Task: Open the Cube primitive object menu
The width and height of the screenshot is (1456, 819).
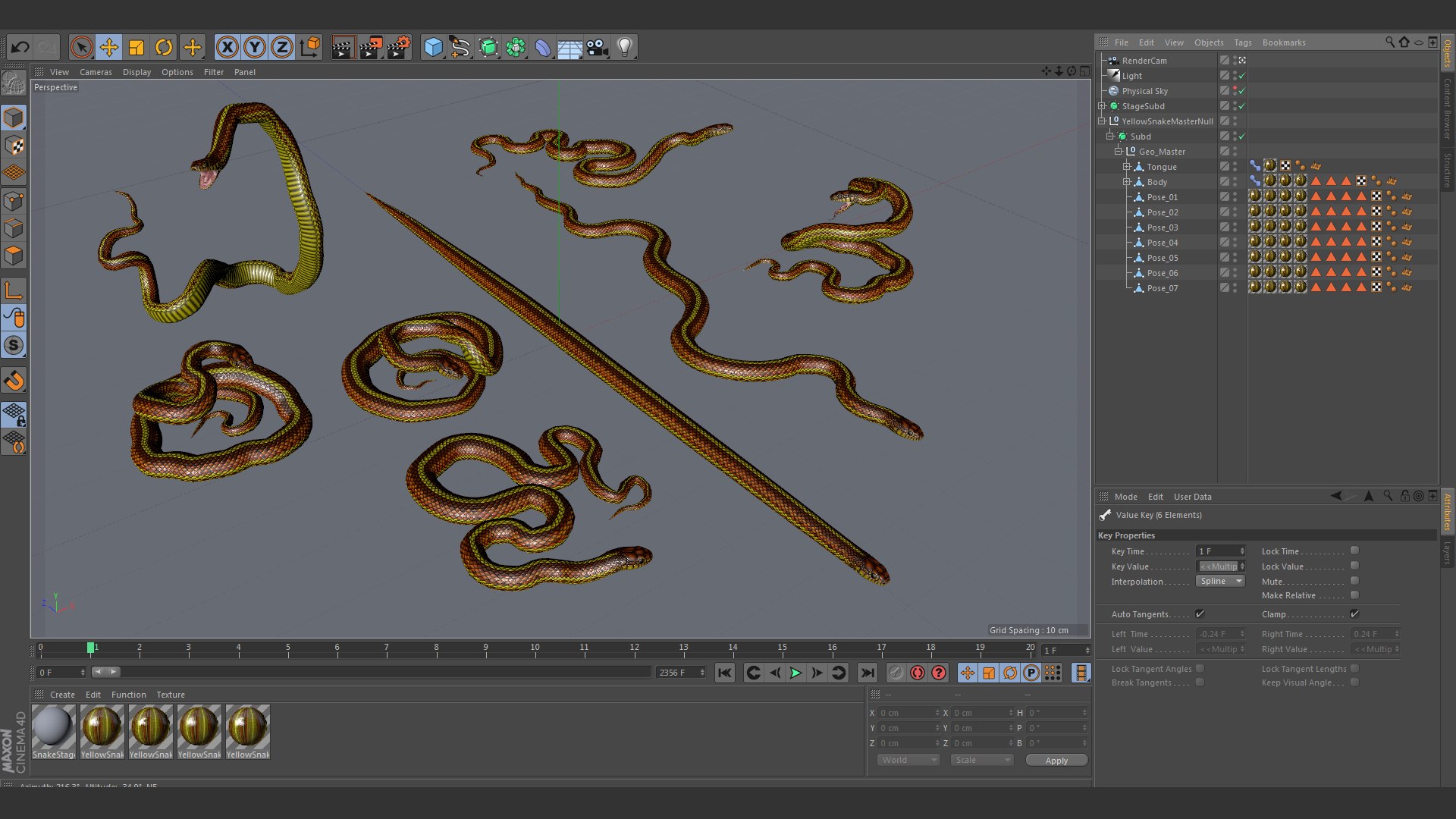Action: pyautogui.click(x=433, y=47)
